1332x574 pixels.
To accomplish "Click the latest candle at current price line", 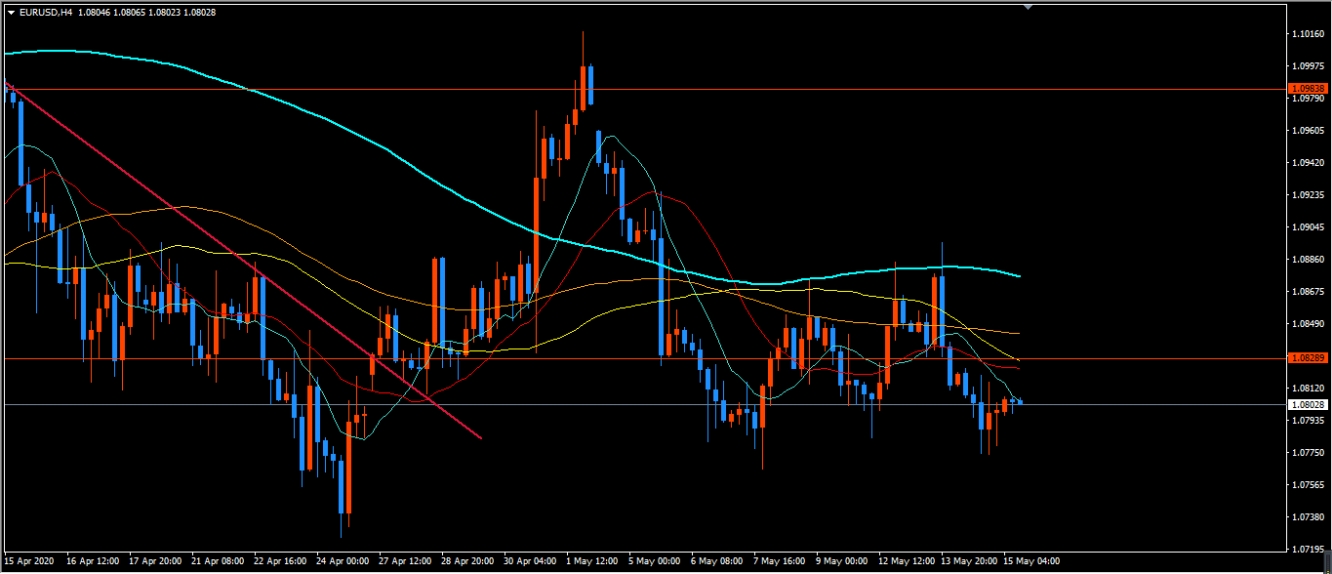I will (1019, 402).
